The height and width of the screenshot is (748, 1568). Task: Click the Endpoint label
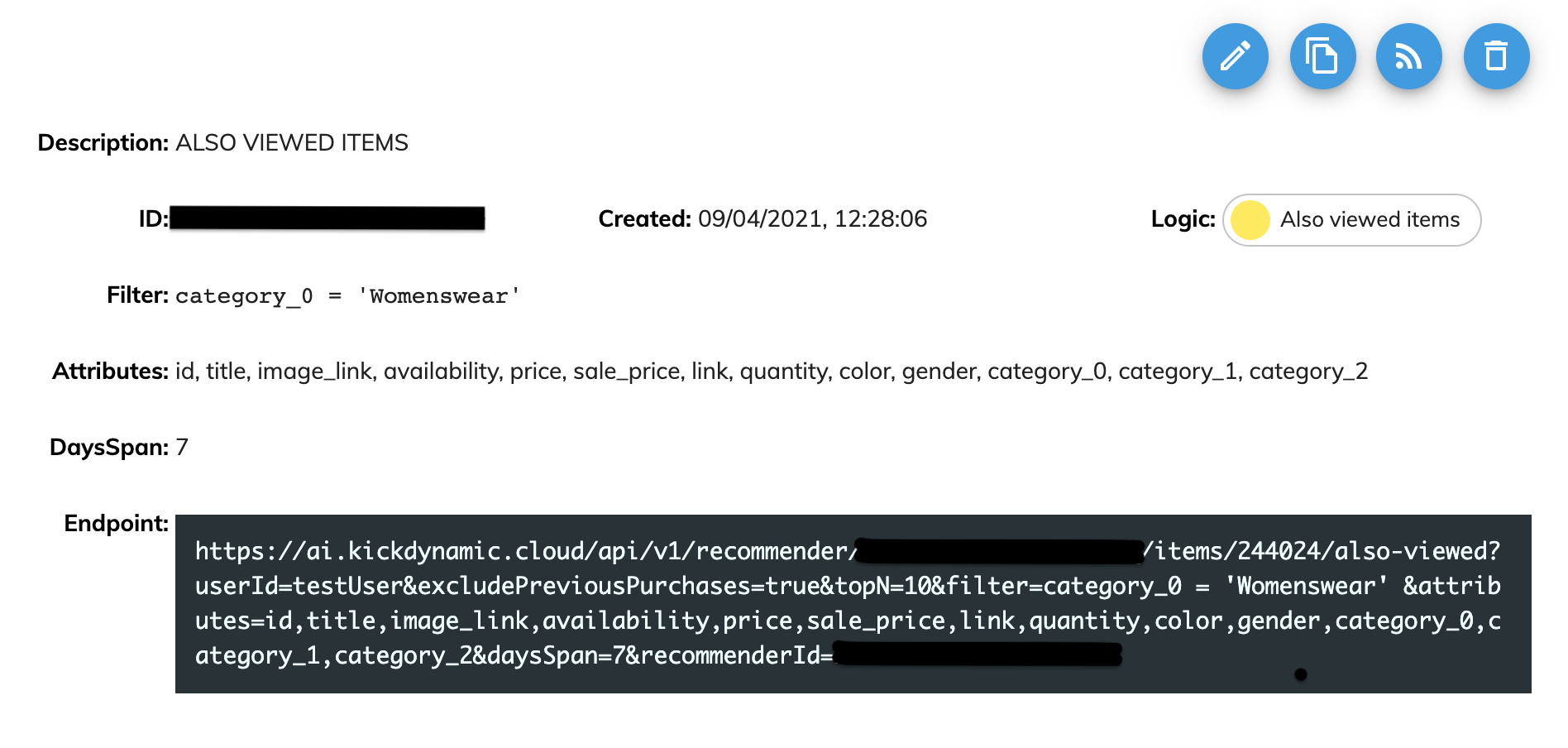[117, 524]
